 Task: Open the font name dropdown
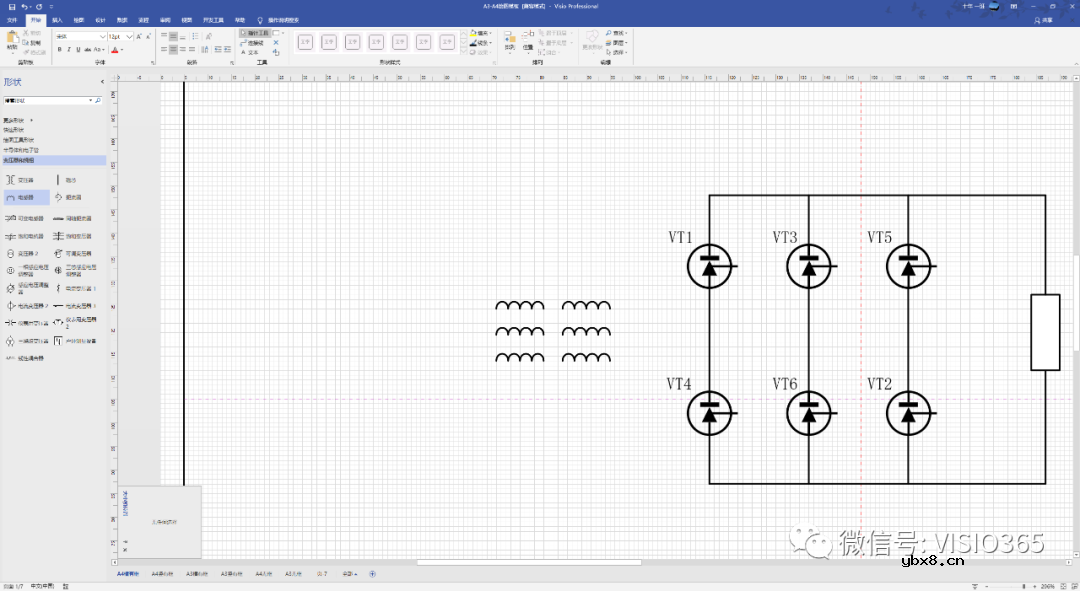pyautogui.click(x=103, y=36)
